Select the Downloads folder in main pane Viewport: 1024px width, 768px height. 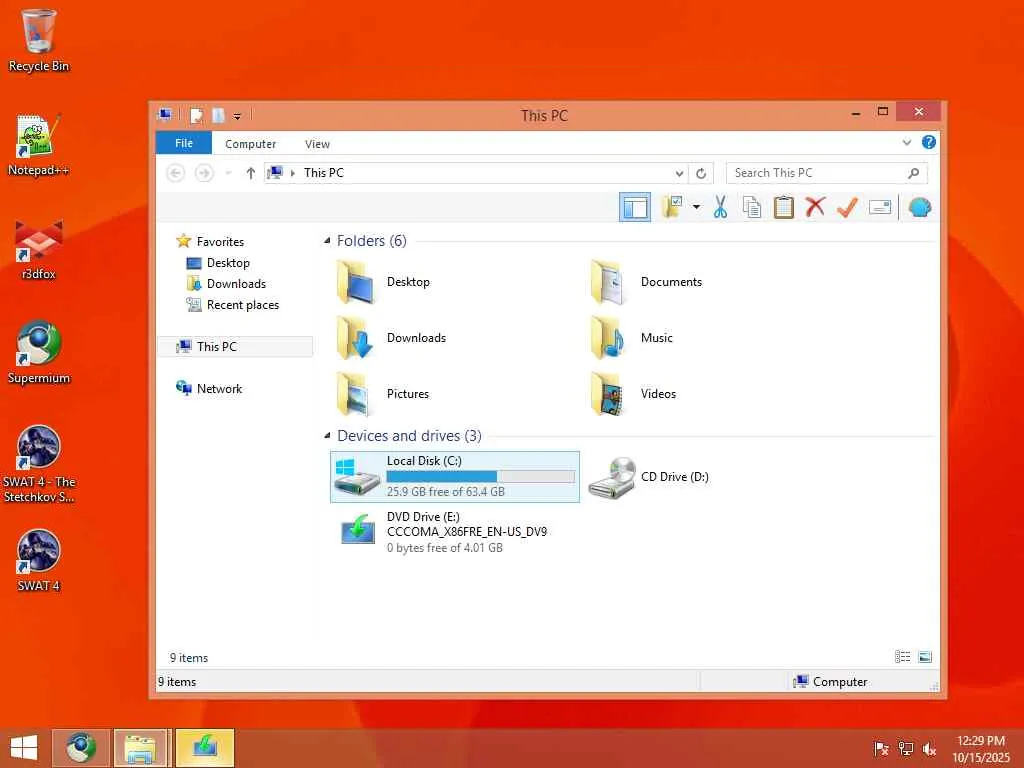click(391, 338)
